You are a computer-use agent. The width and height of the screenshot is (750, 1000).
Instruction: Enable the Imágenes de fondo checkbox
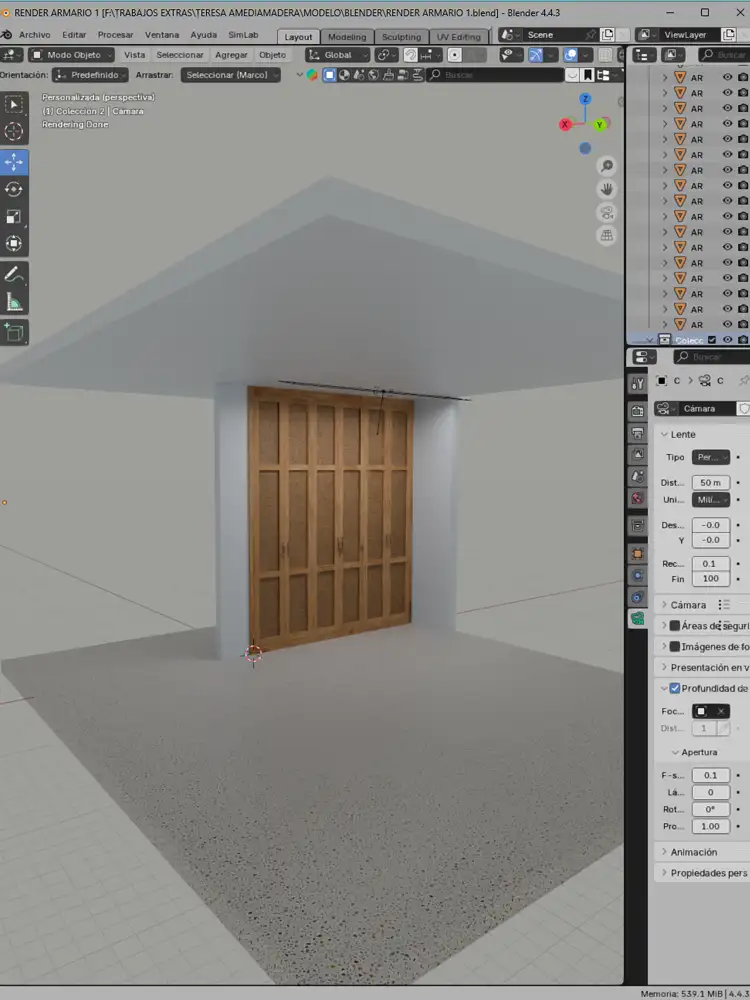(675, 647)
